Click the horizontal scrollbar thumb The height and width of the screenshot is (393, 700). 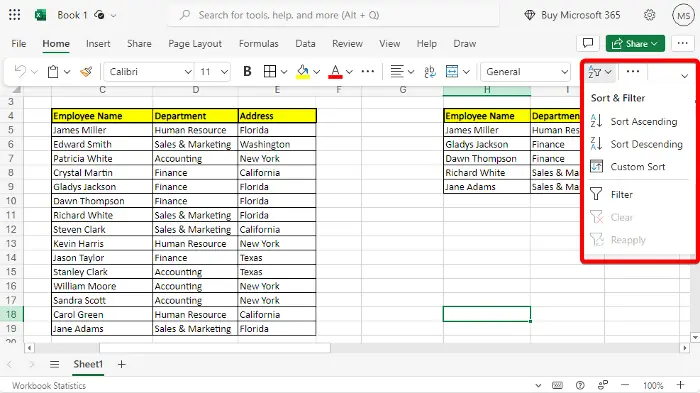(x=215, y=347)
